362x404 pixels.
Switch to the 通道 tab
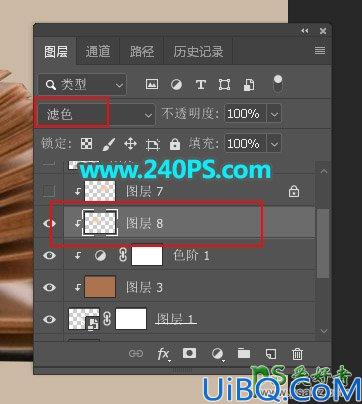pos(97,51)
